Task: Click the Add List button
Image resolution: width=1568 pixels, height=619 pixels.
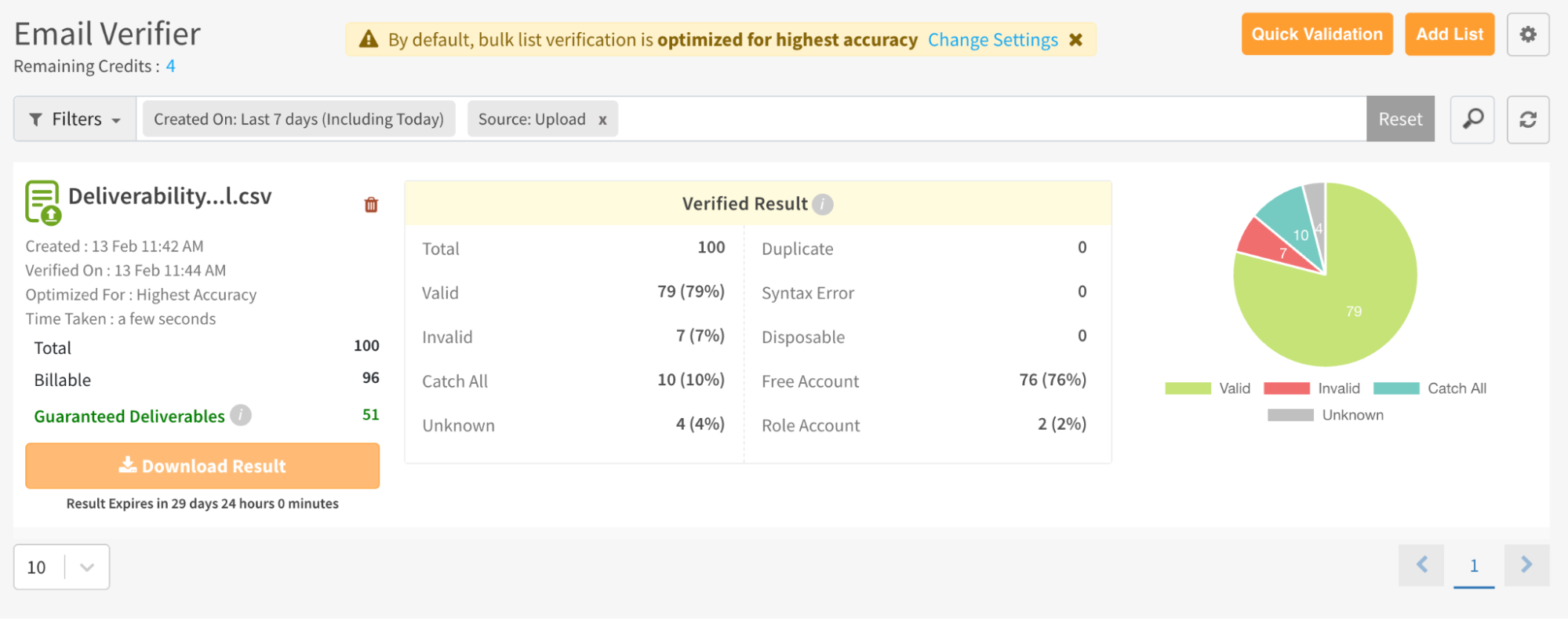Action: 1450,35
